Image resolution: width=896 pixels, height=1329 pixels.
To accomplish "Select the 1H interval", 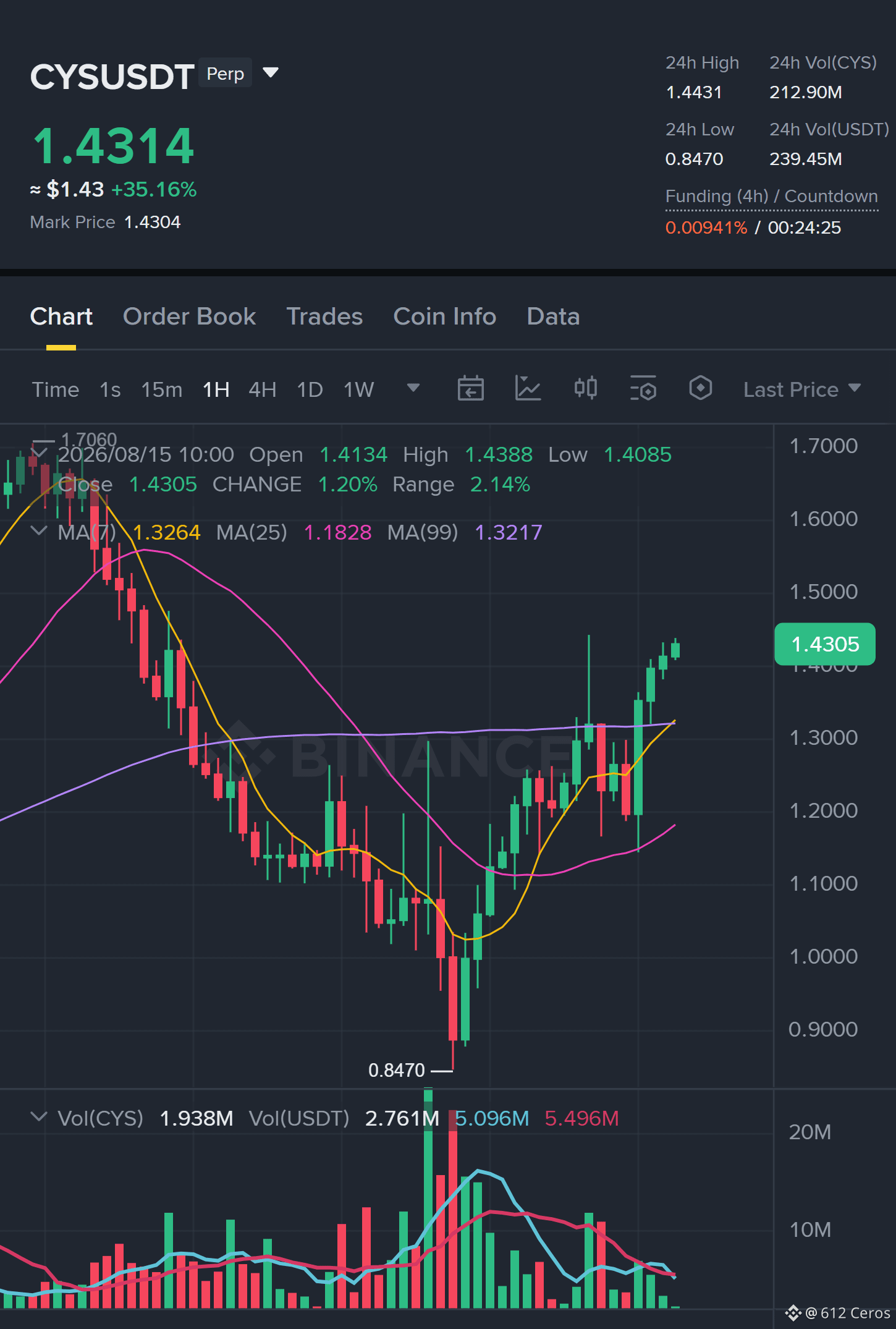I will pos(216,389).
